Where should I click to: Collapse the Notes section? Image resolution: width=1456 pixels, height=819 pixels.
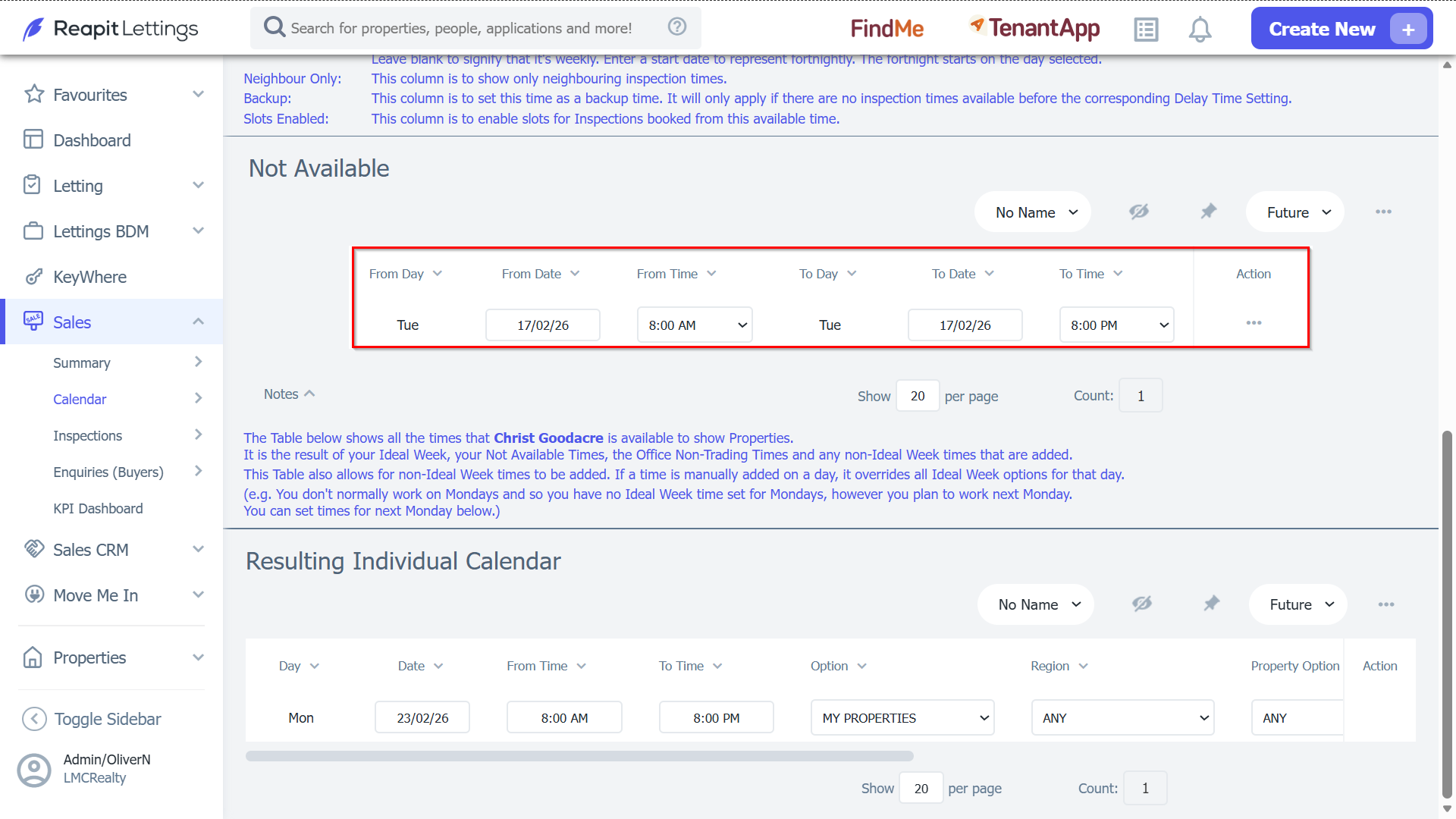click(289, 394)
